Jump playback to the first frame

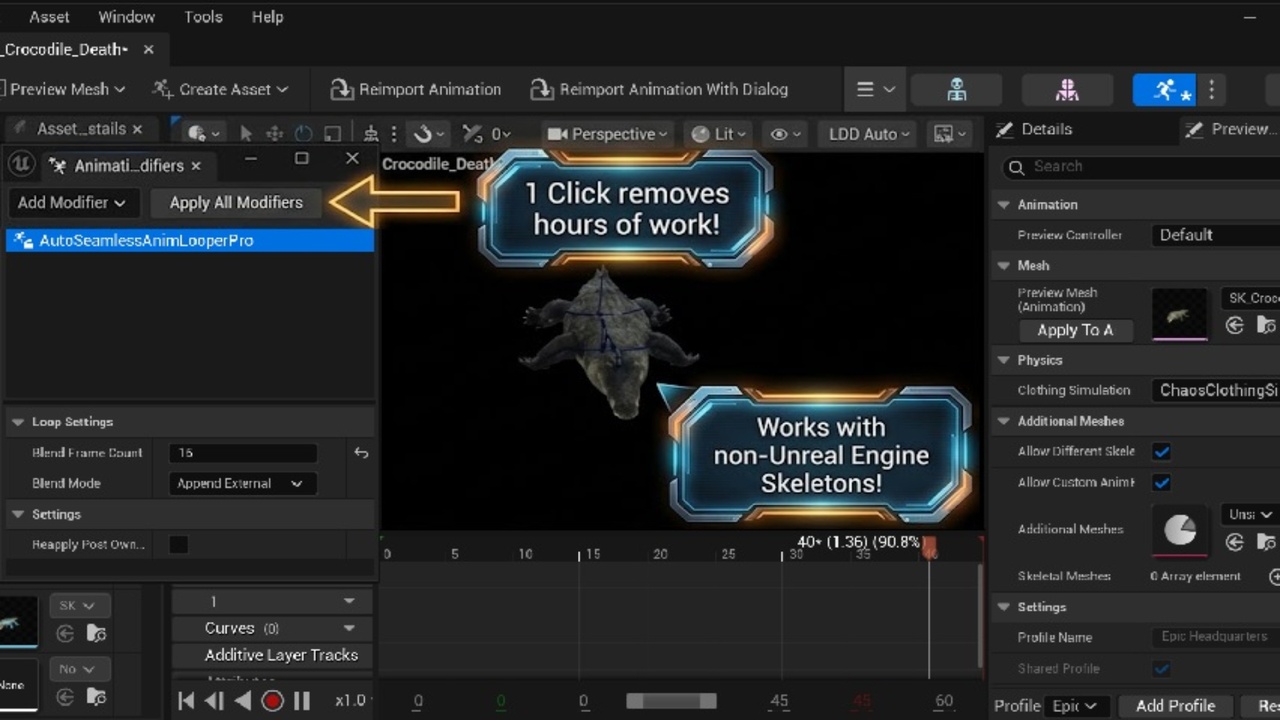pyautogui.click(x=186, y=701)
